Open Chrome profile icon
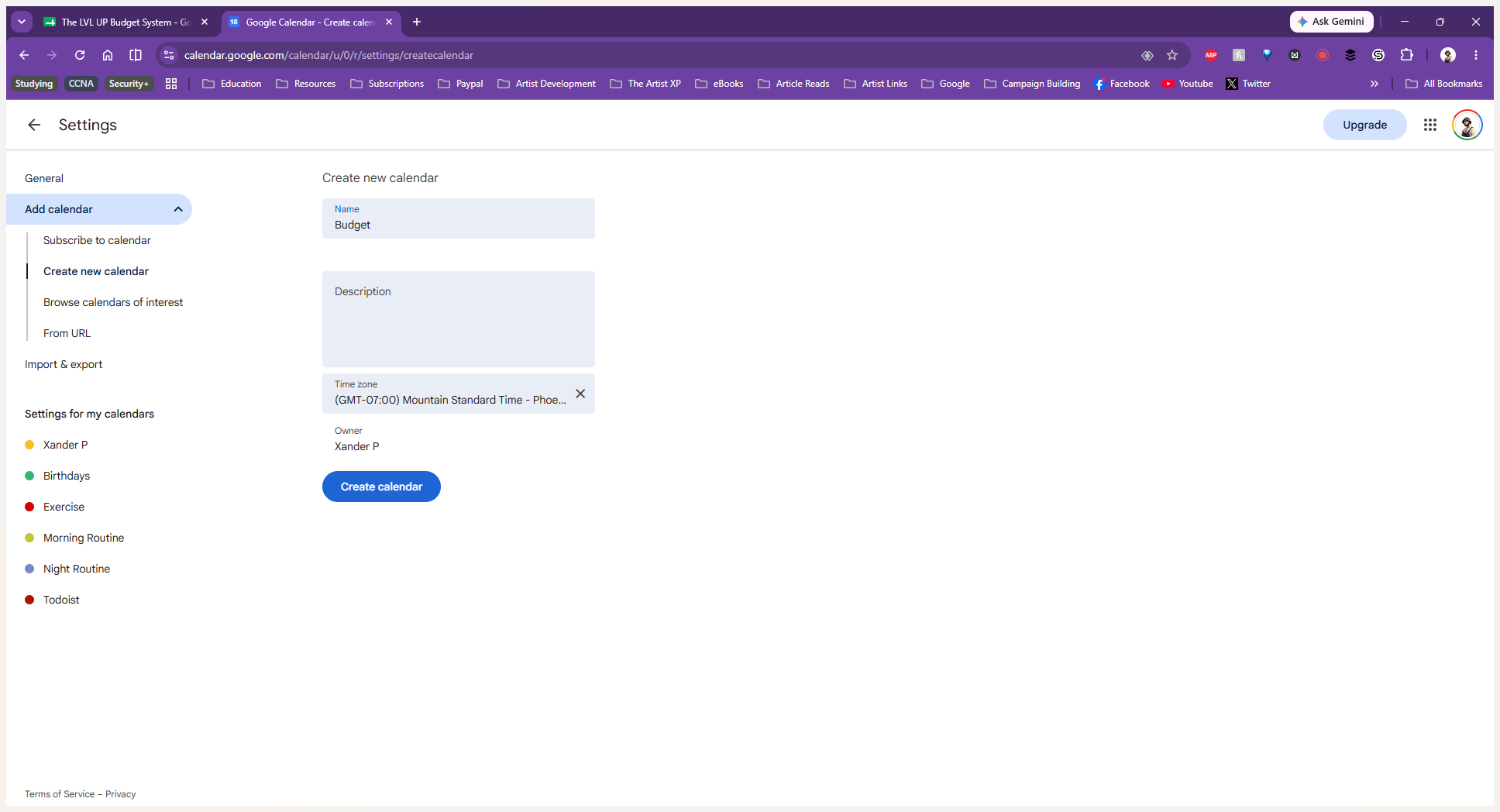1500x812 pixels. pos(1448,55)
